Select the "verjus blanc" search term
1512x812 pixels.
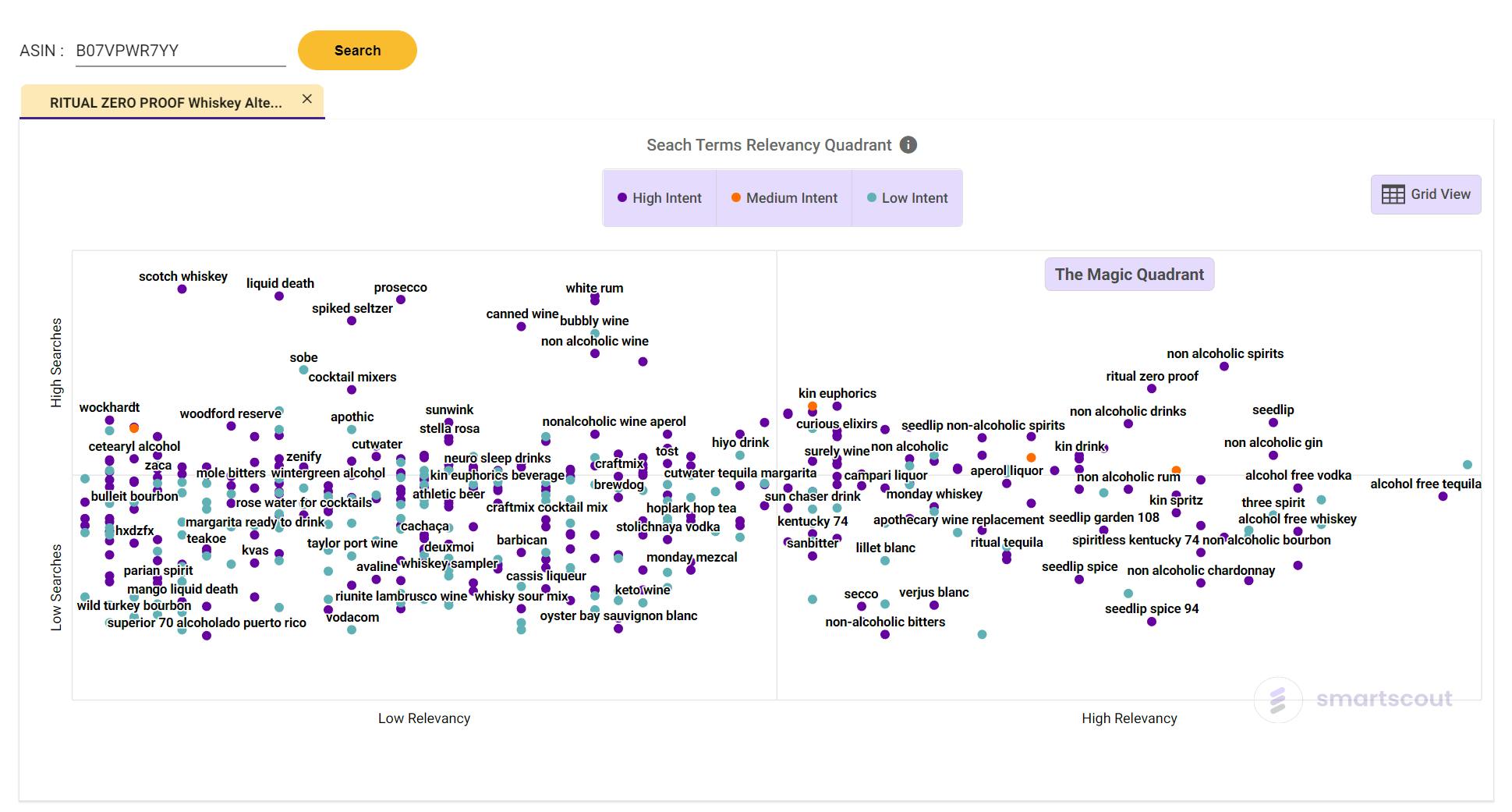934,592
